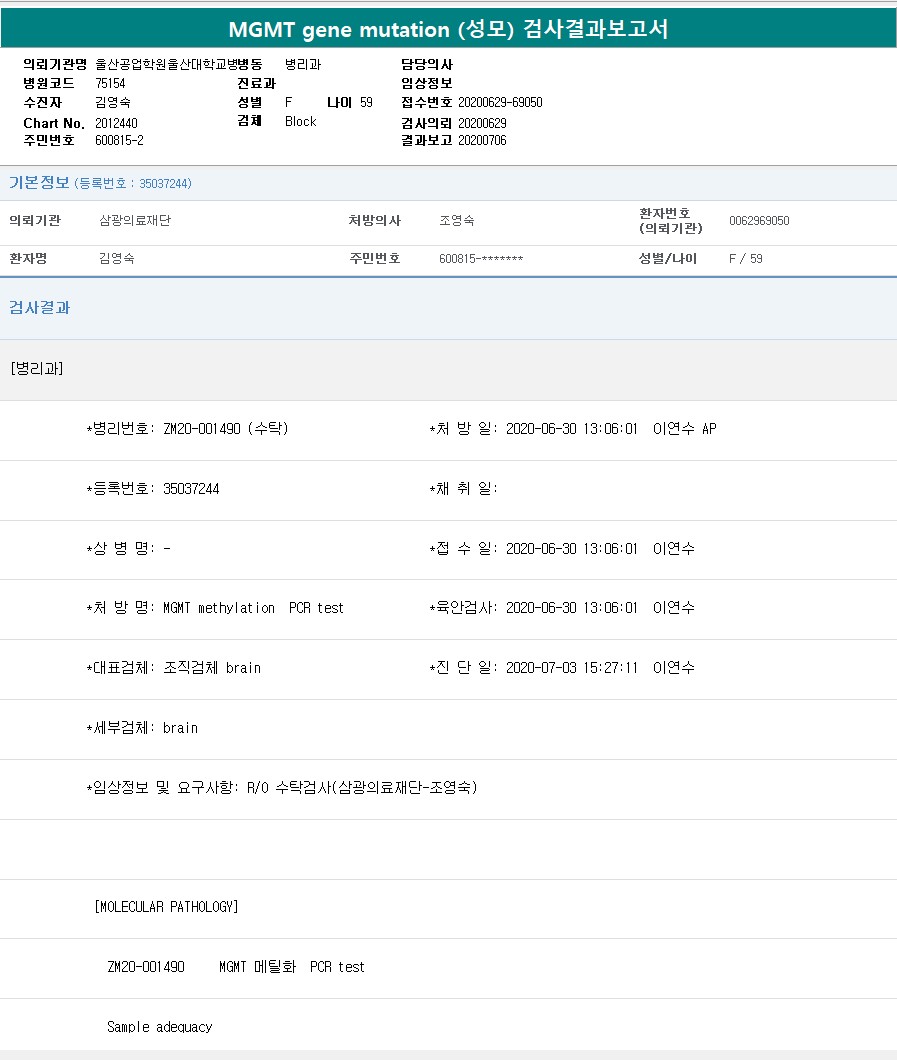
Task: Click the Sample adequacy row
Action: pyautogui.click(x=159, y=1027)
